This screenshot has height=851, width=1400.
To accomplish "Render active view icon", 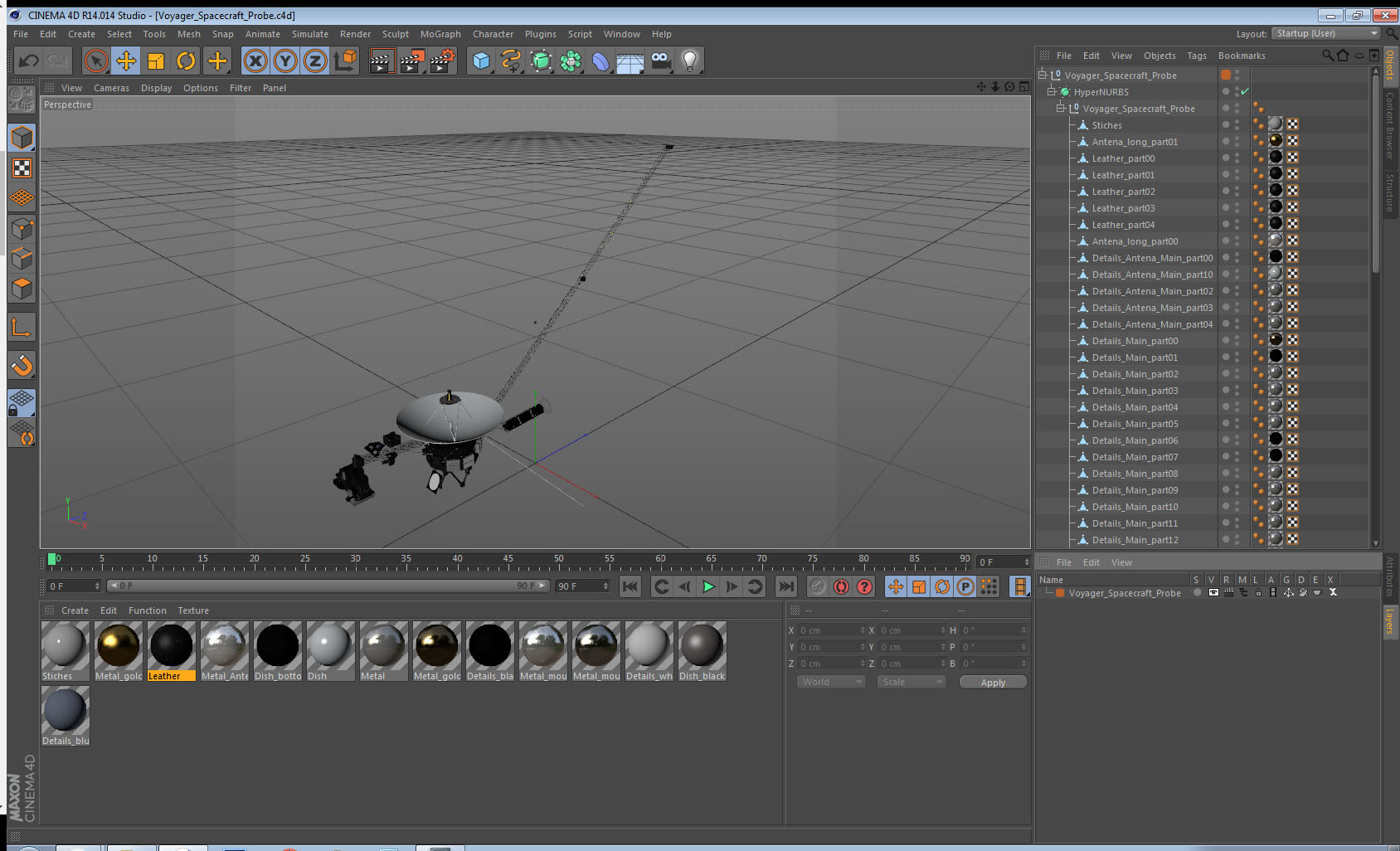I will 382,61.
